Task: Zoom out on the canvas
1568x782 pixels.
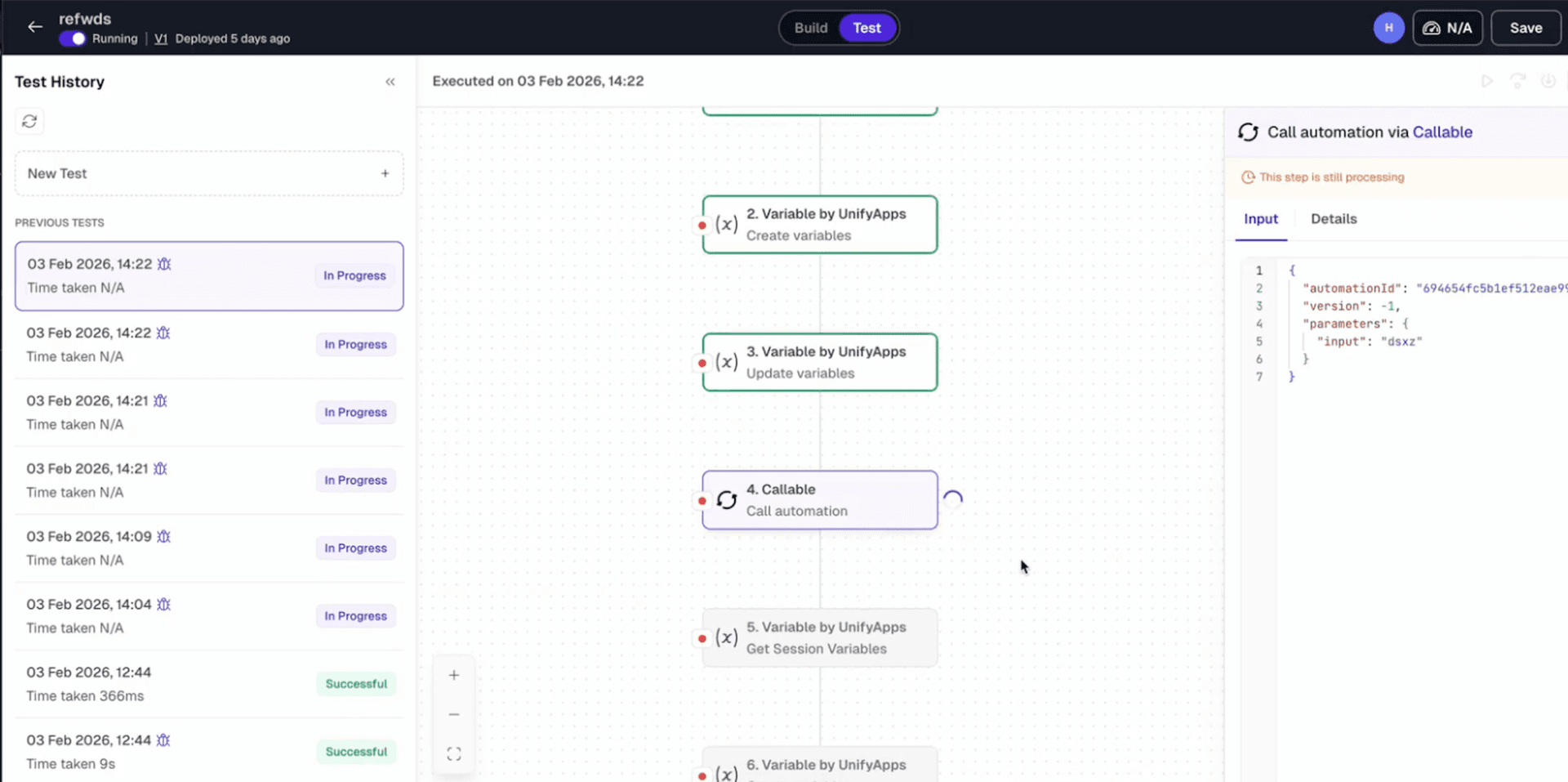Action: tap(454, 714)
